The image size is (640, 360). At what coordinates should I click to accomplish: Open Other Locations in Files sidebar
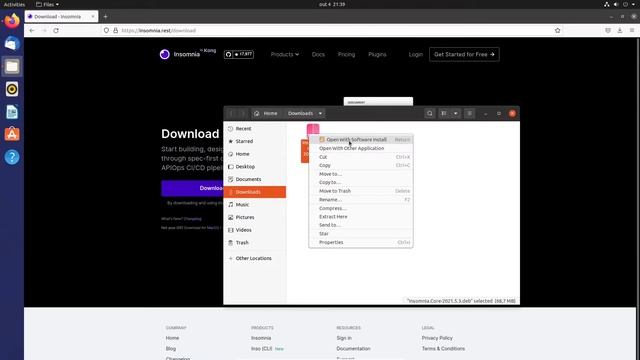pyautogui.click(x=255, y=258)
